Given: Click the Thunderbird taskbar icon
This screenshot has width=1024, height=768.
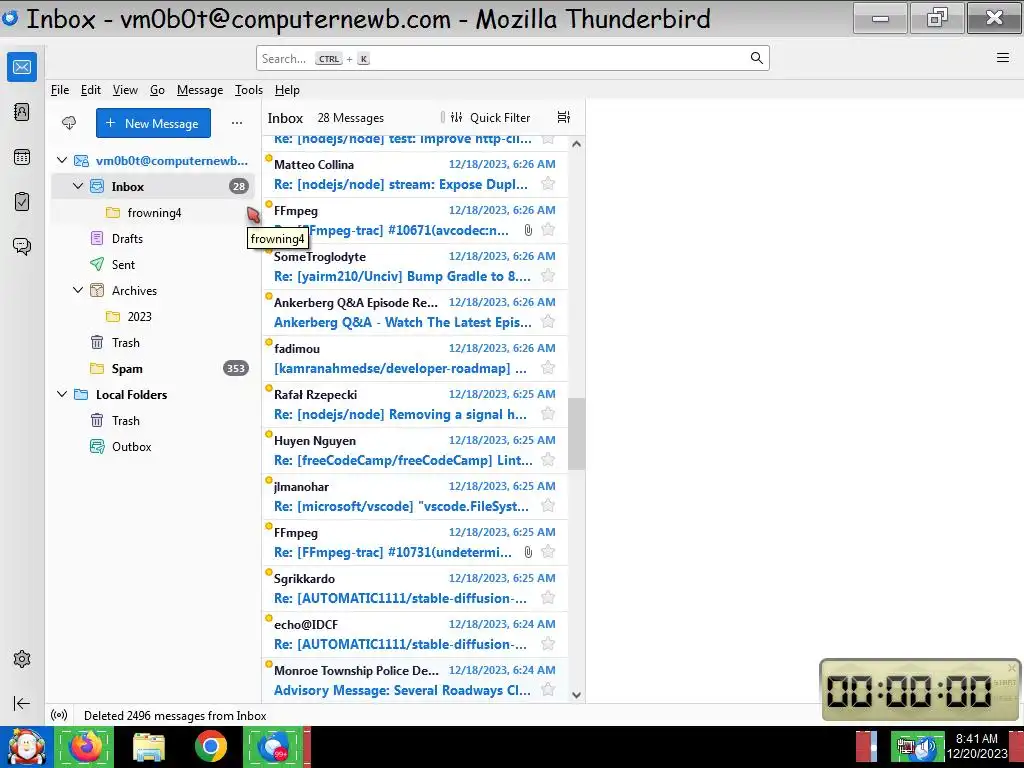Looking at the screenshot, I should 273,746.
